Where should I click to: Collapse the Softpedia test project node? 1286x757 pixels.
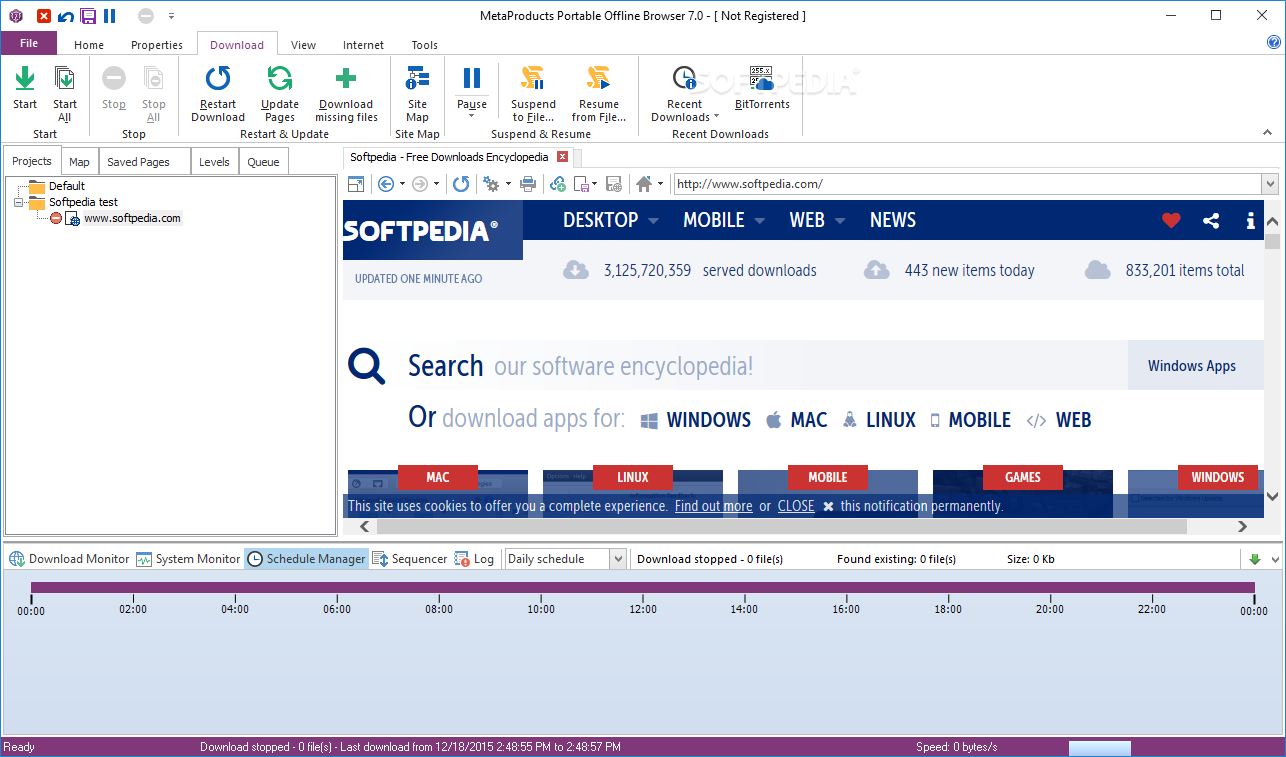click(18, 202)
